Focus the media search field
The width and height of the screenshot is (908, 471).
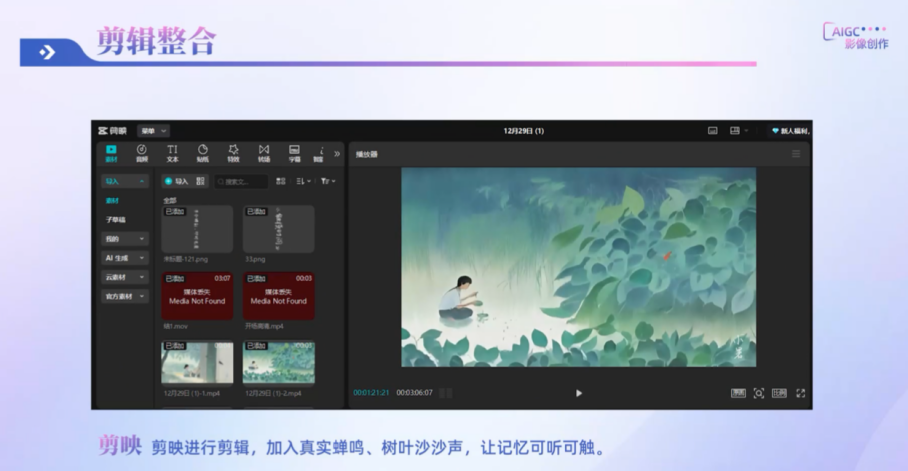click(x=241, y=181)
